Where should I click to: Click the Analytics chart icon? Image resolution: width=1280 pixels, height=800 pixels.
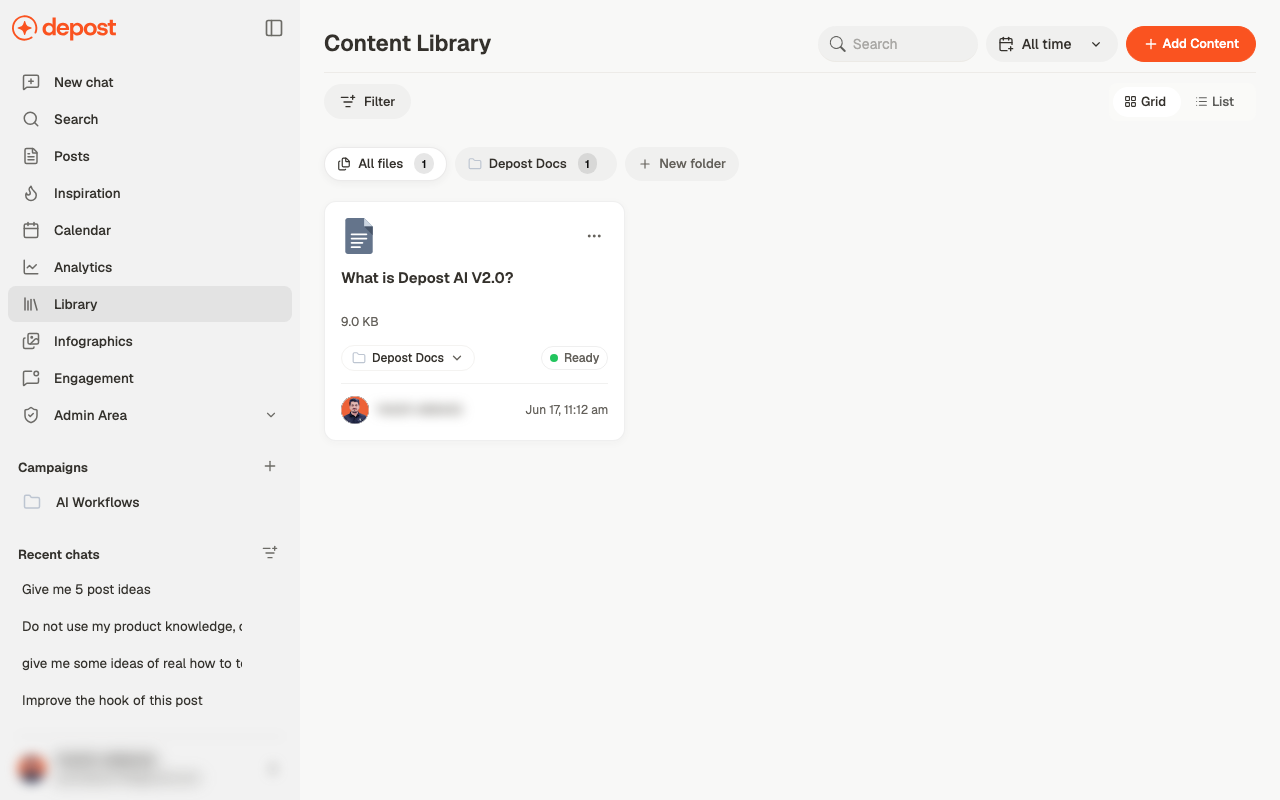click(x=31, y=267)
